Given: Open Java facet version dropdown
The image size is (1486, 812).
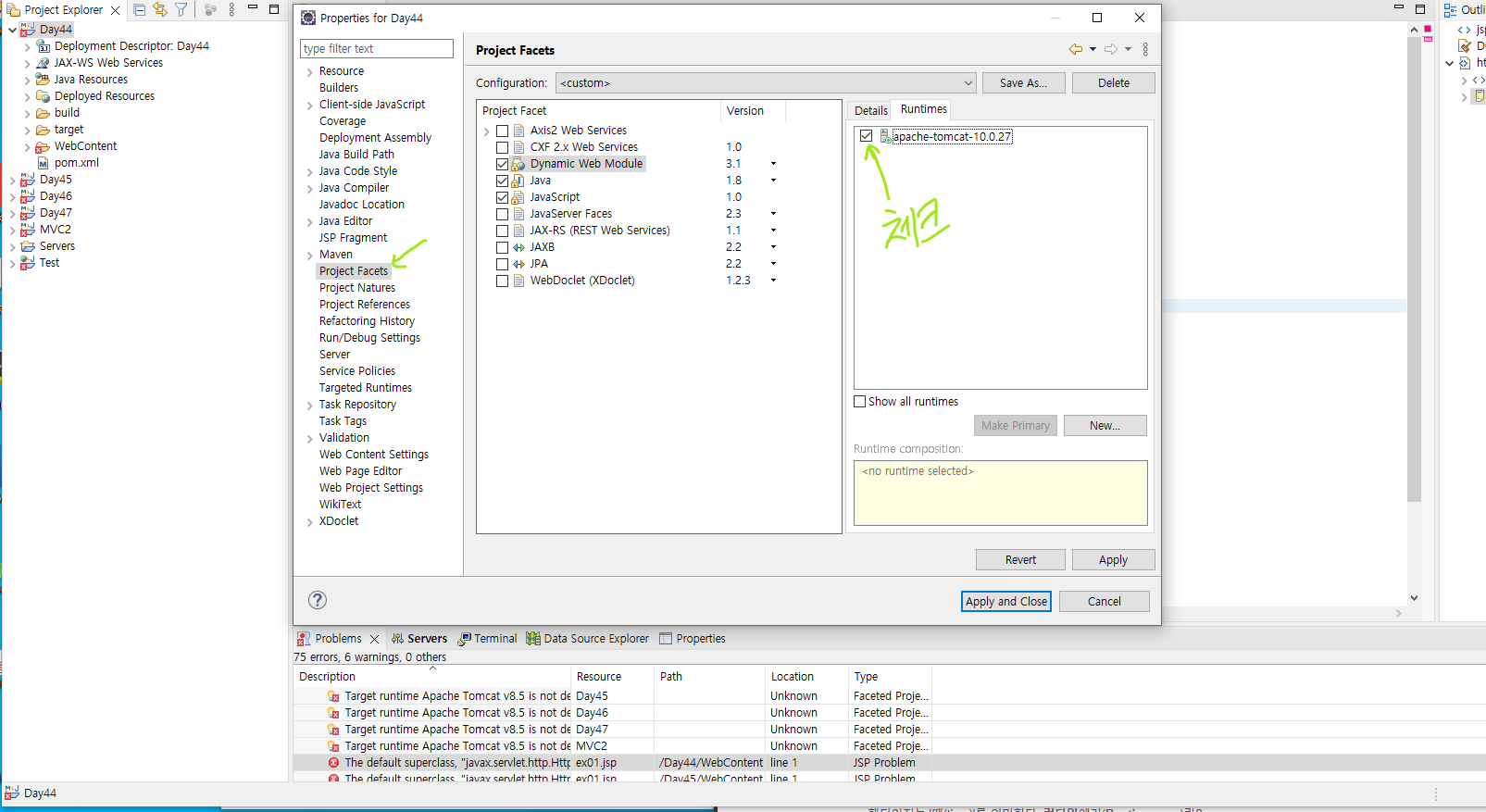Looking at the screenshot, I should (x=773, y=181).
